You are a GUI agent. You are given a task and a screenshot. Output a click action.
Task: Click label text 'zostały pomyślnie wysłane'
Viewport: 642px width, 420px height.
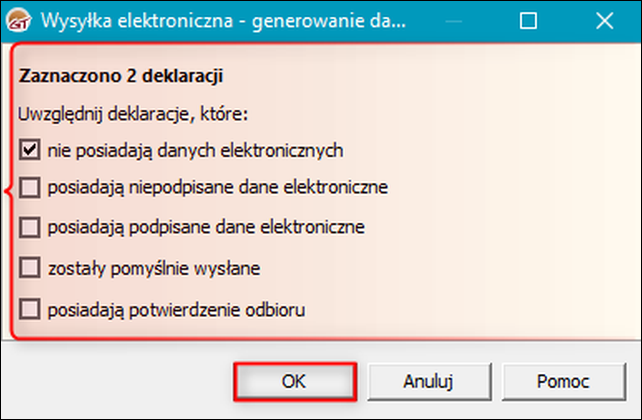pos(154,269)
